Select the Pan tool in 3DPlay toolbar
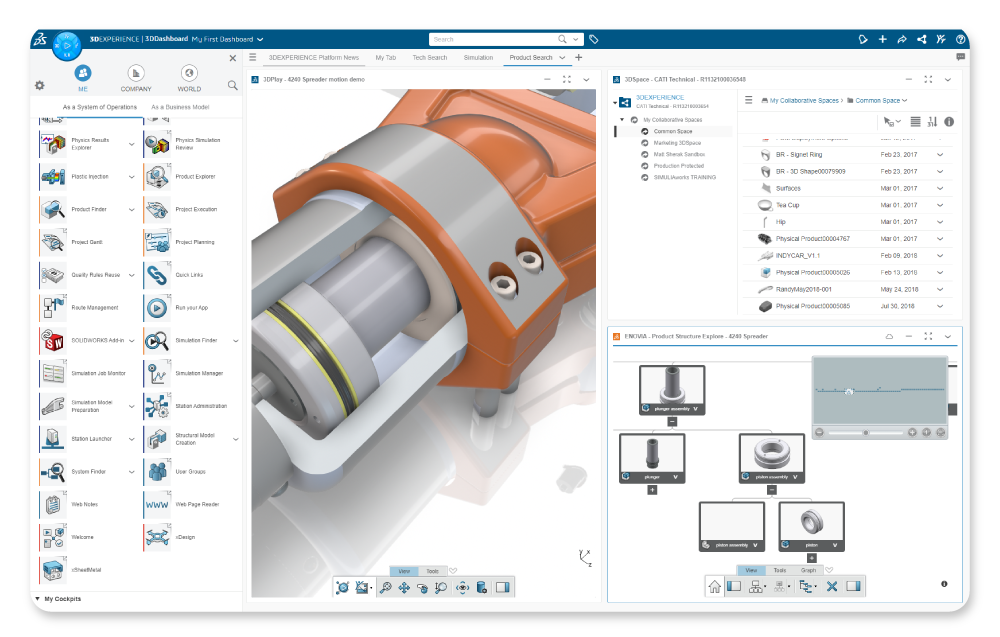The width and height of the screenshot is (1000, 637). coord(404,587)
